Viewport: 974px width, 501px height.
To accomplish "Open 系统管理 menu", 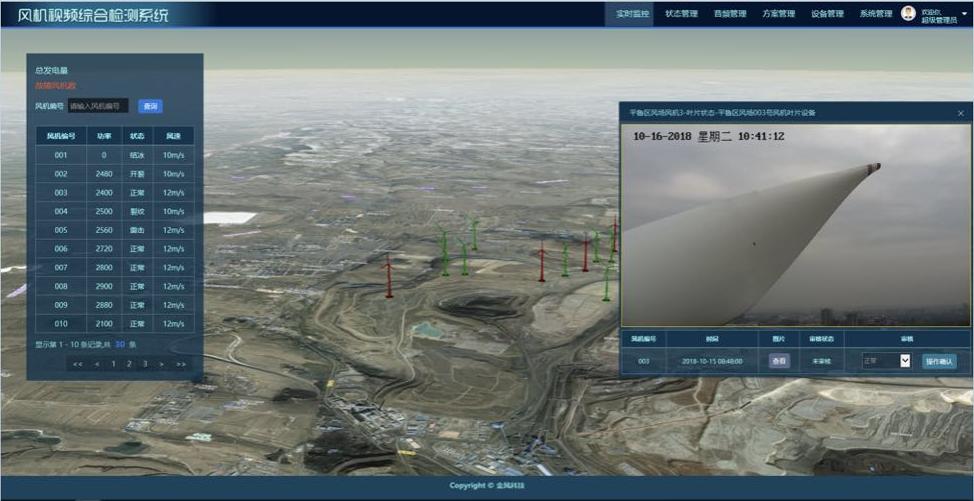I will point(875,14).
